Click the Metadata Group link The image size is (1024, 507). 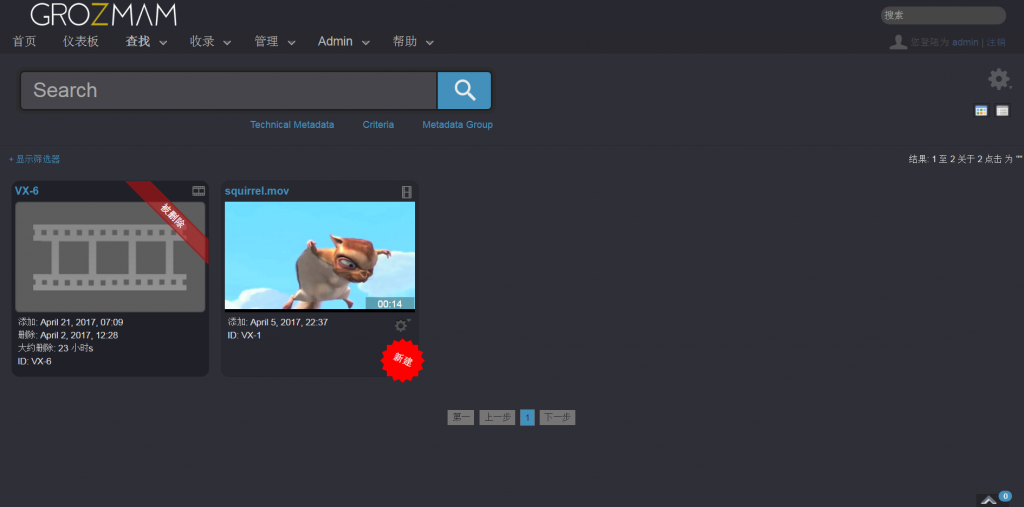point(457,125)
